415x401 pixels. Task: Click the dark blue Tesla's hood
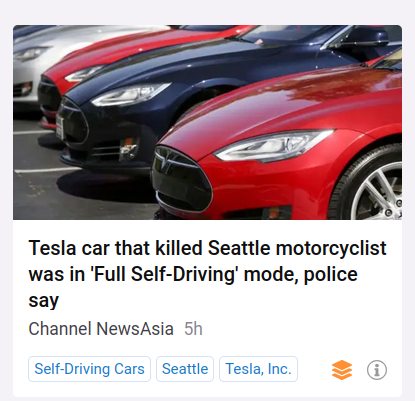187,63
